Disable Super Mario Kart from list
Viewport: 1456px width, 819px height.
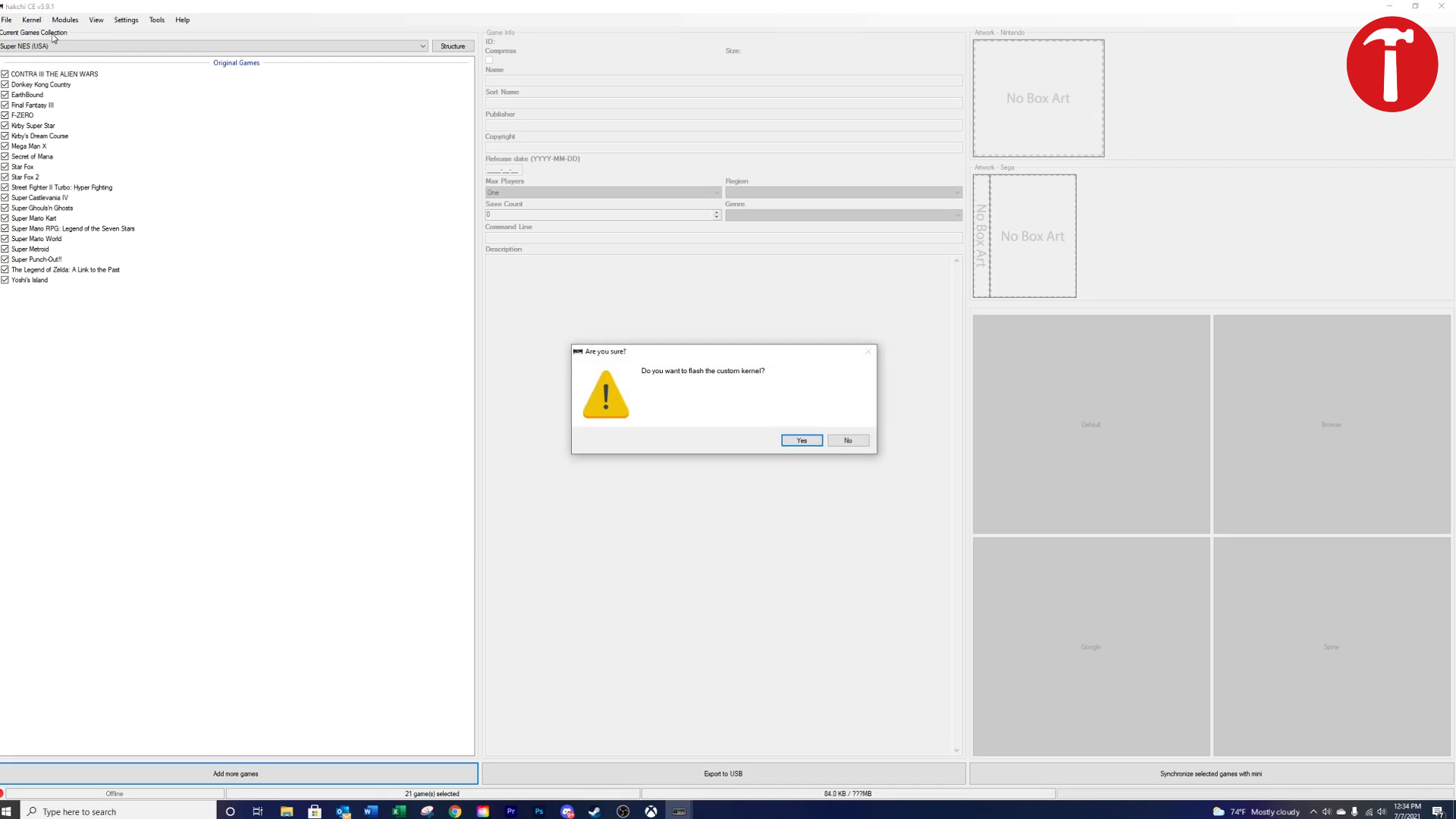pyautogui.click(x=5, y=218)
